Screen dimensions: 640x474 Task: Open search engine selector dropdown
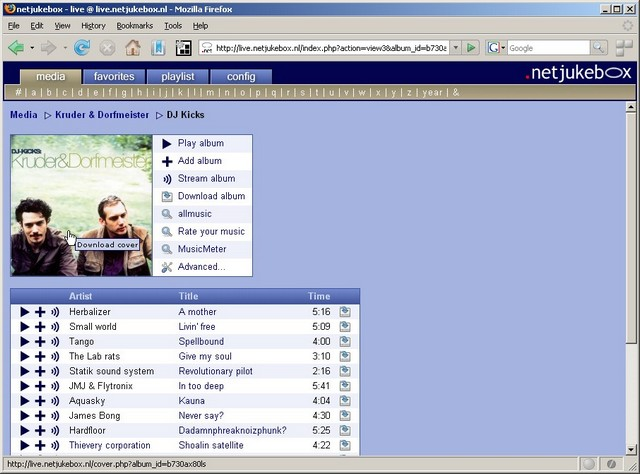[496, 48]
